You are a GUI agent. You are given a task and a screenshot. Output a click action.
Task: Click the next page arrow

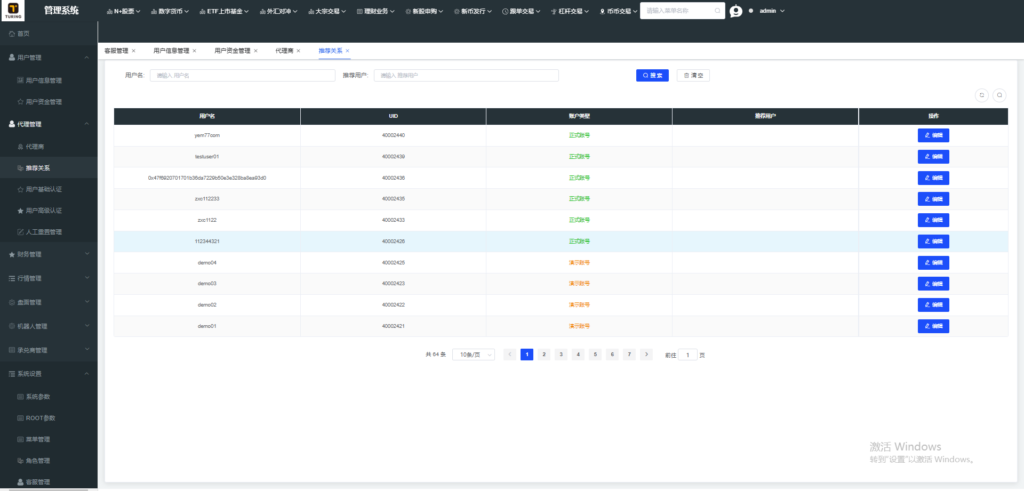point(646,355)
